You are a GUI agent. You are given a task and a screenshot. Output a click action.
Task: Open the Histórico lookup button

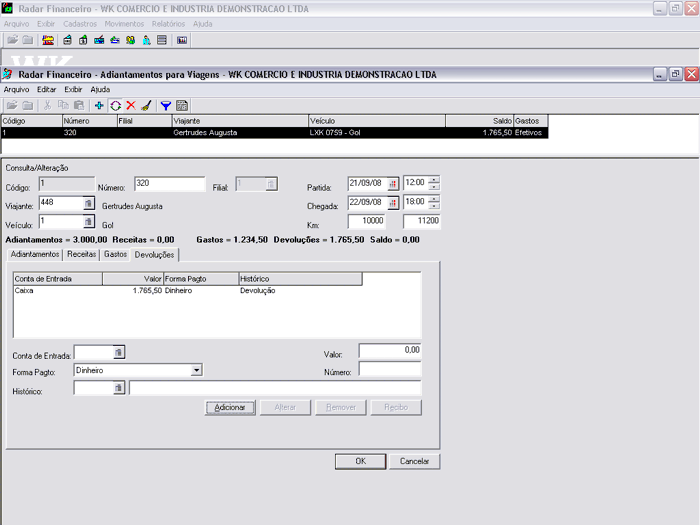pyautogui.click(x=118, y=388)
